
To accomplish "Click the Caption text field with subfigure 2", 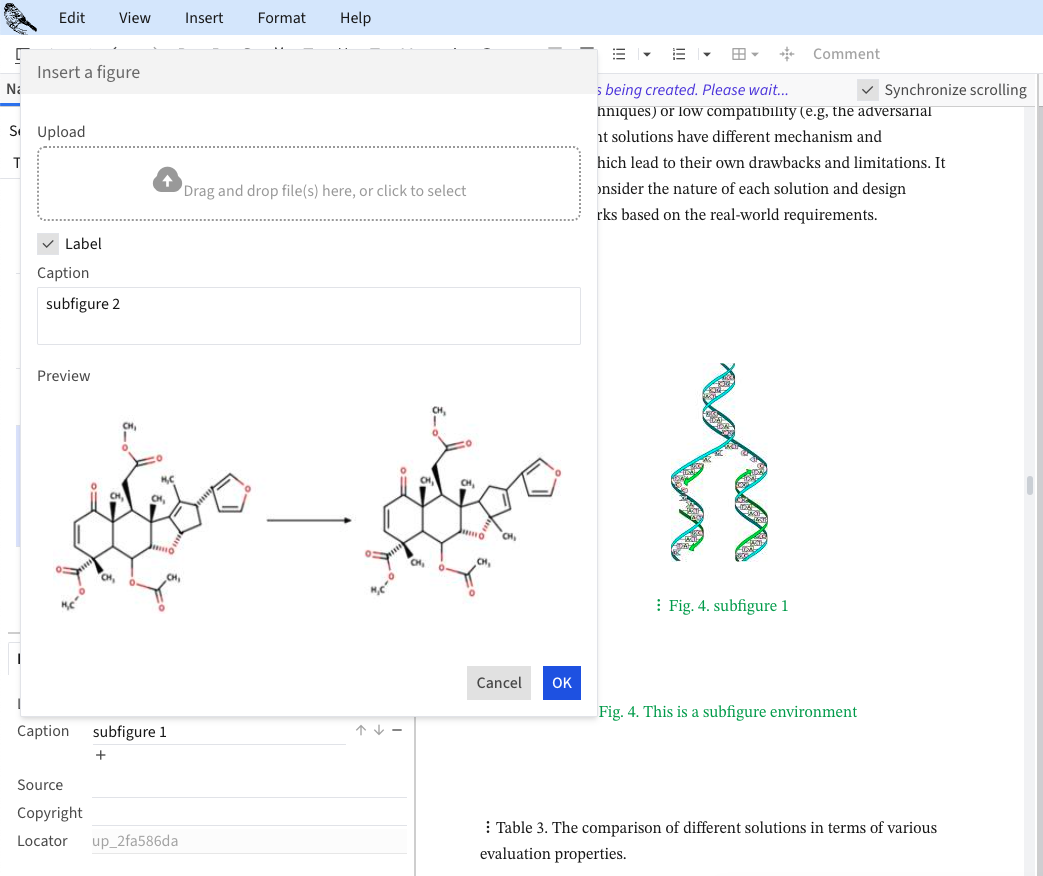I will pos(309,316).
